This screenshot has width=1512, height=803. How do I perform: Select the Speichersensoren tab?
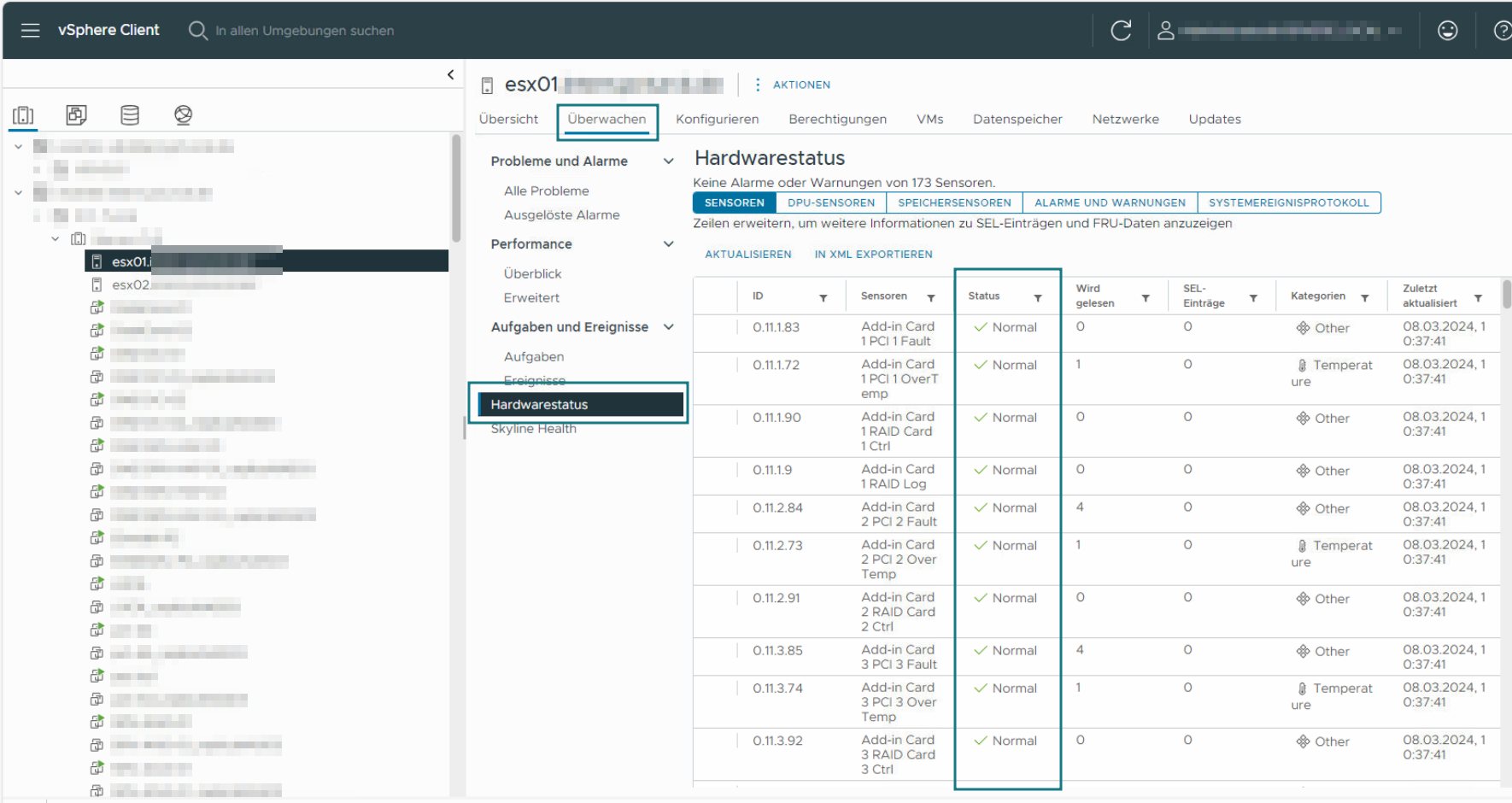[954, 203]
